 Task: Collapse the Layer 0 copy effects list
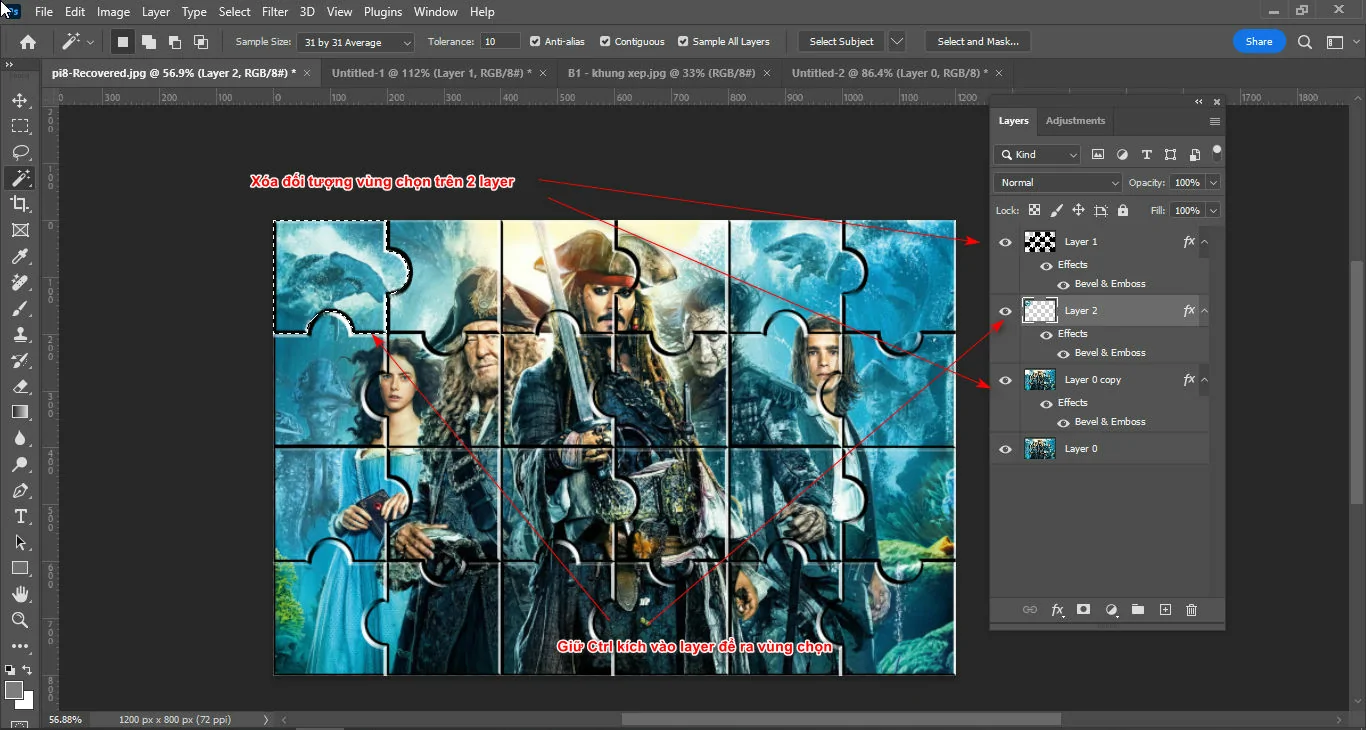(x=1204, y=380)
